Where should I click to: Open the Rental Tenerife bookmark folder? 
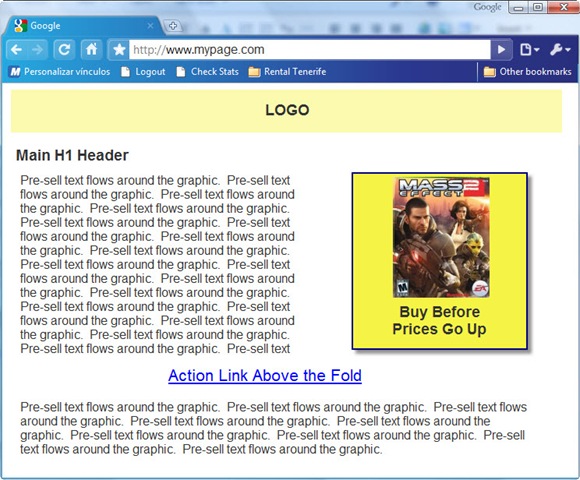[287, 72]
